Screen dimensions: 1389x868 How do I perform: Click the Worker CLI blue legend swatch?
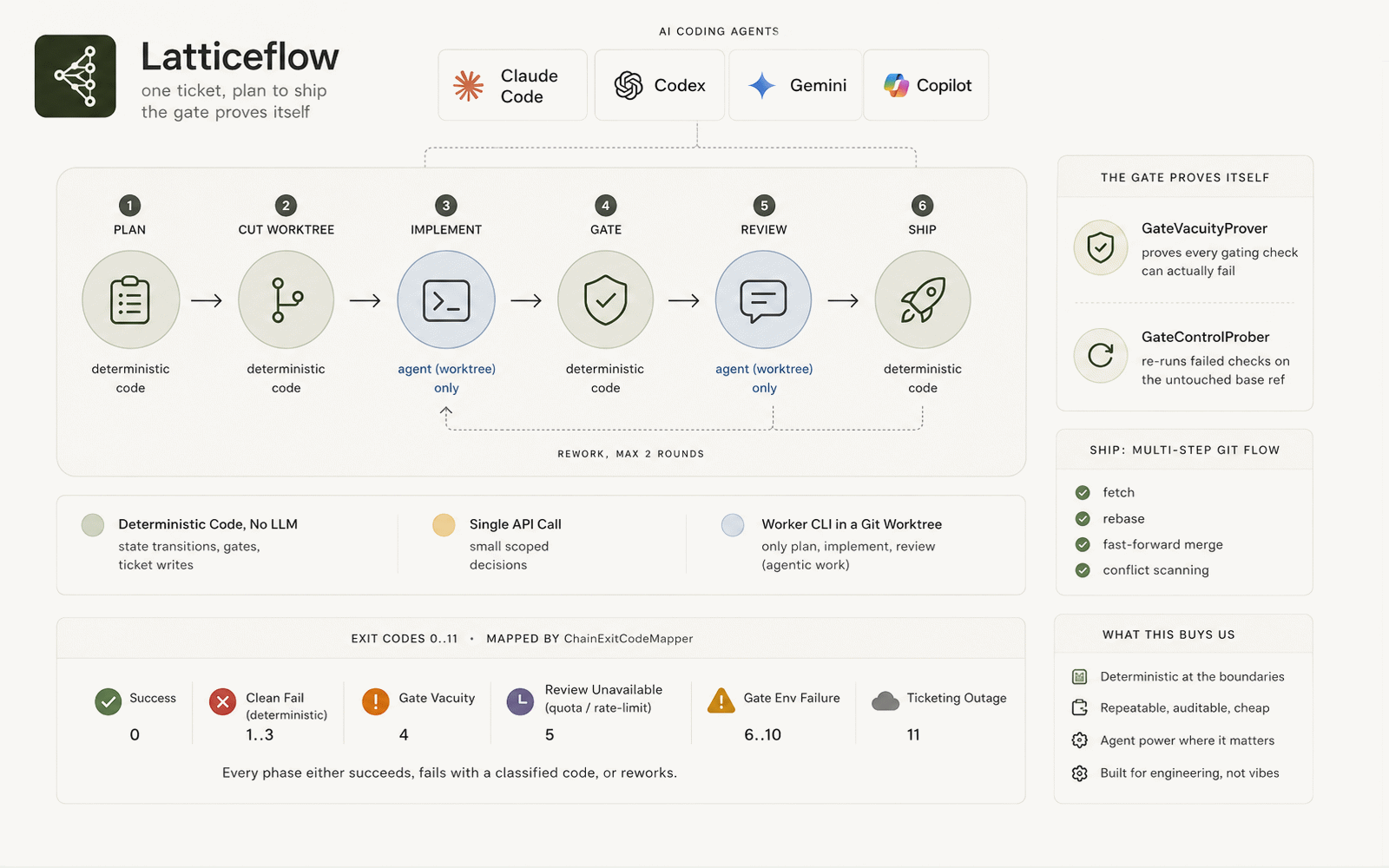(x=733, y=525)
